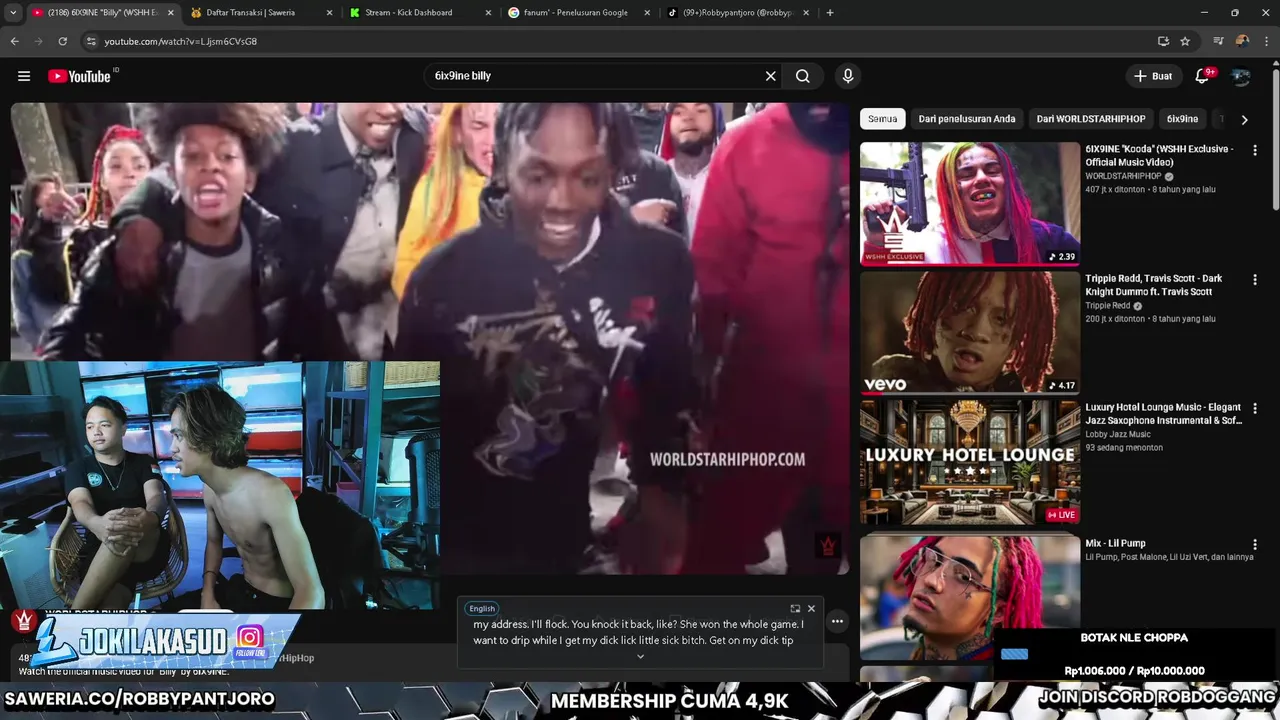Viewport: 1280px width, 720px height.
Task: Open the Lobby Jazz Music channel name
Action: coord(1118,434)
